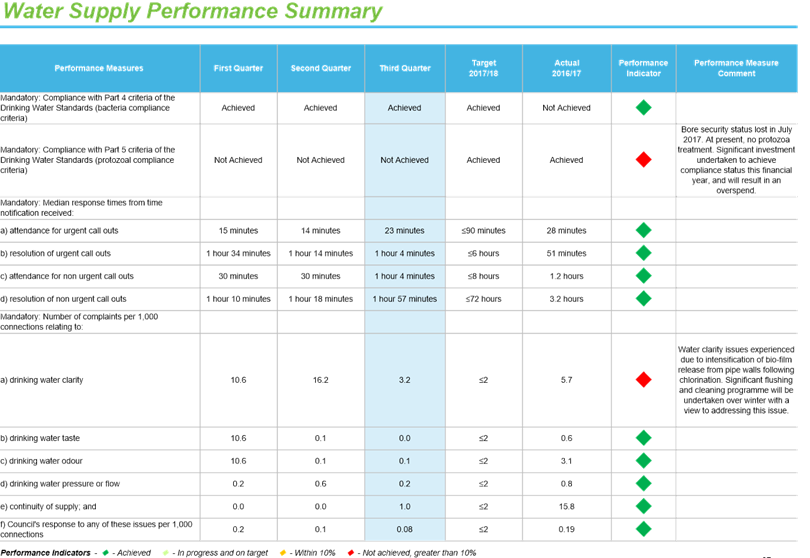This screenshot has width=810, height=558.
Task: Click green diamond for continuity of supply
Action: click(643, 506)
